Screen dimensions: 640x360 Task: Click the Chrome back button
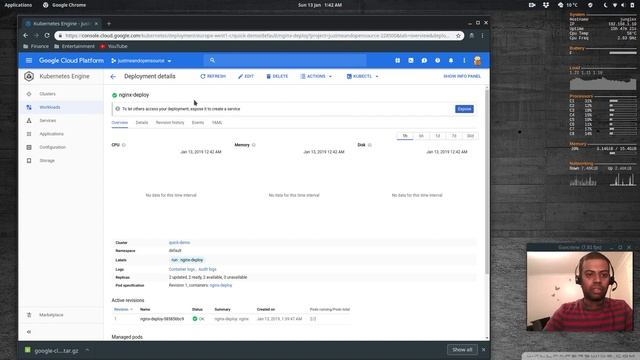pos(26,36)
